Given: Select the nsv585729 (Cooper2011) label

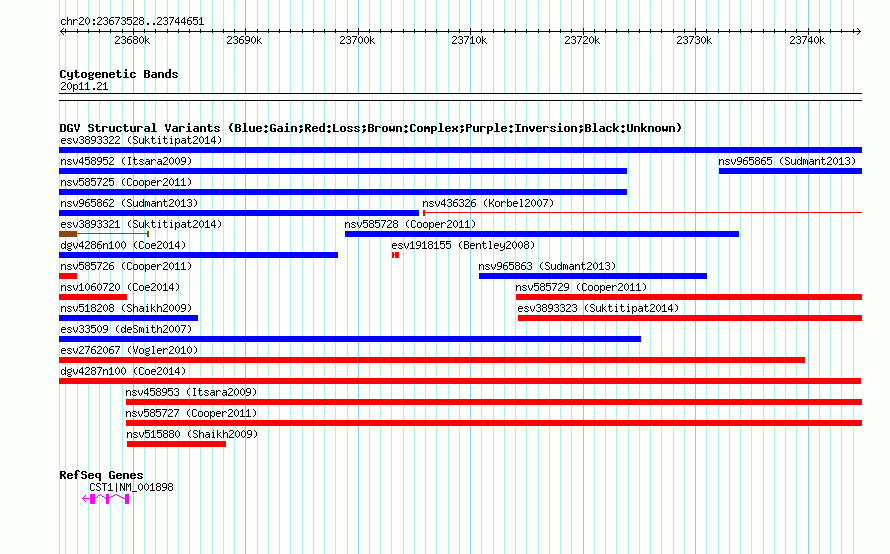Looking at the screenshot, I should pos(581,287).
